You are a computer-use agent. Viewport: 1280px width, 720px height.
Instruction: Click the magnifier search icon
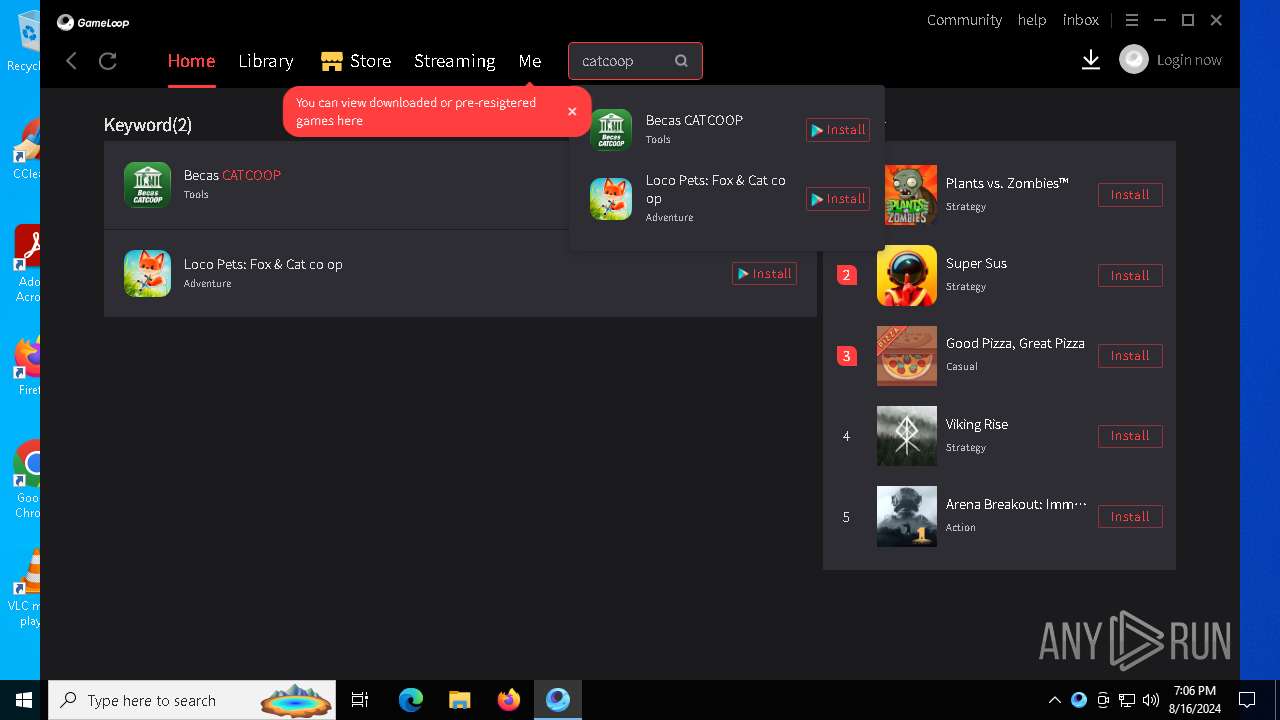click(x=681, y=61)
